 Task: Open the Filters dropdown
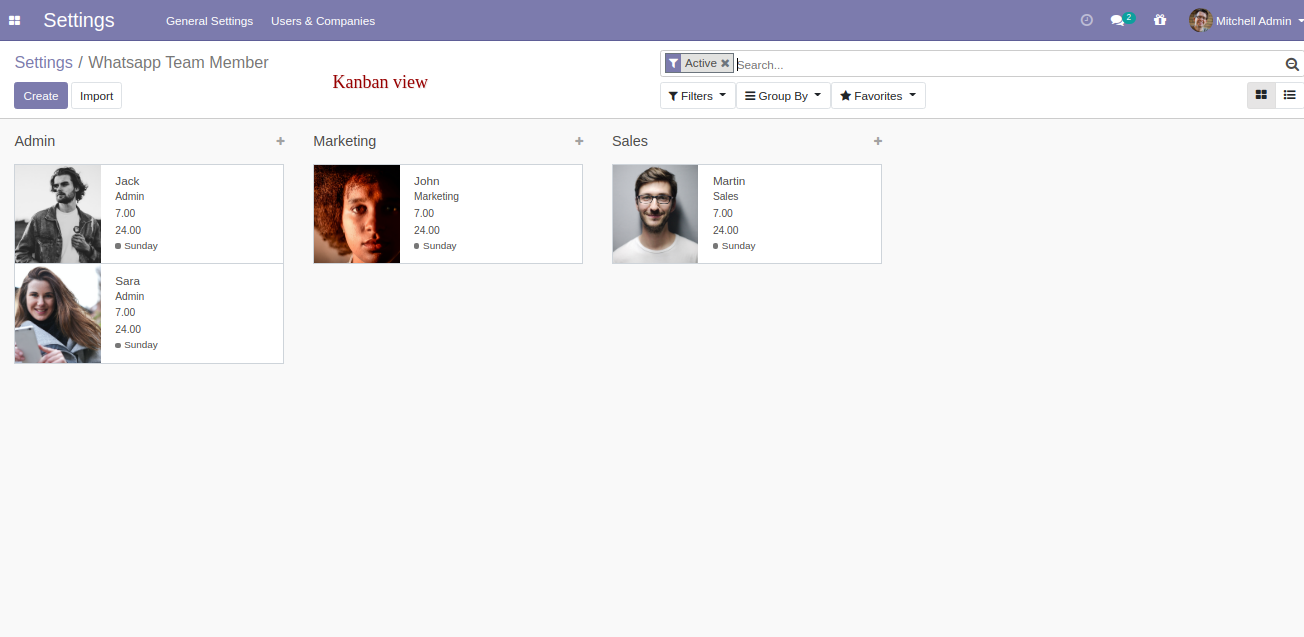[697, 96]
